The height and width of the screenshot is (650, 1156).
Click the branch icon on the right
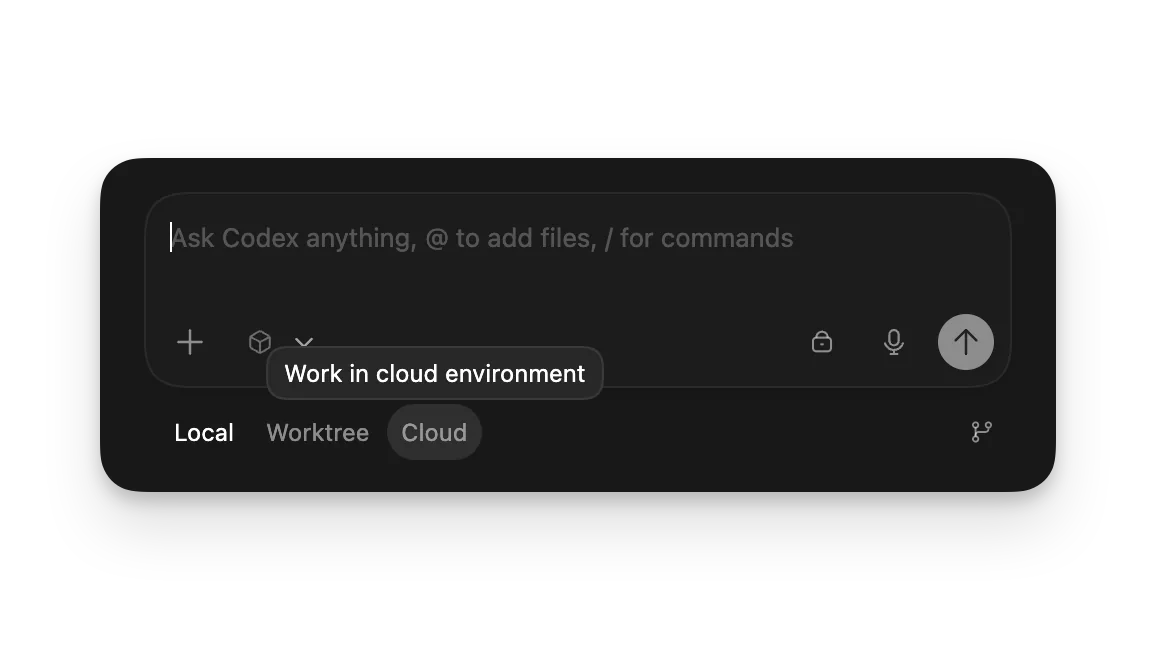981,431
